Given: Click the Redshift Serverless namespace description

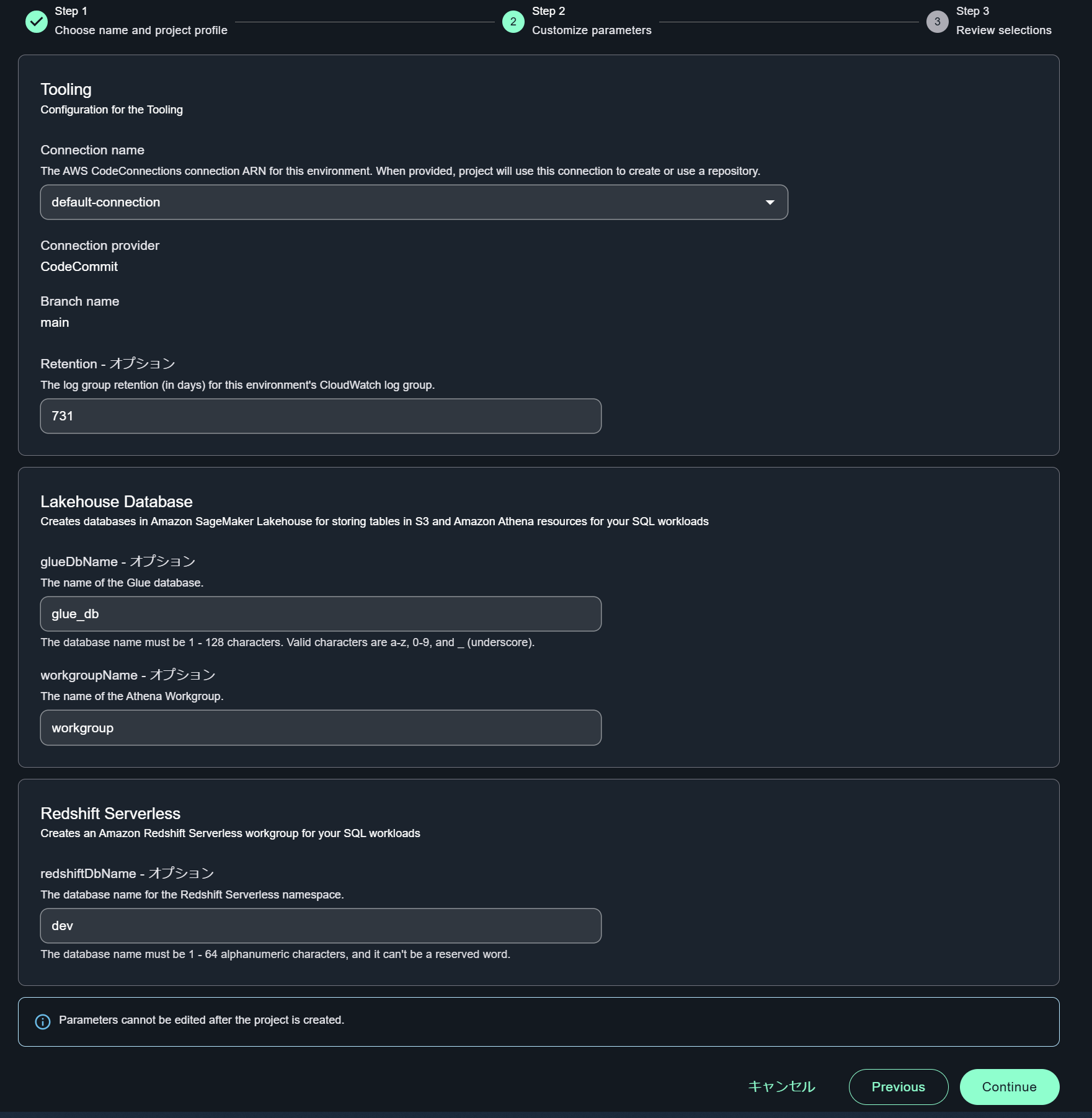Looking at the screenshot, I should [x=192, y=895].
